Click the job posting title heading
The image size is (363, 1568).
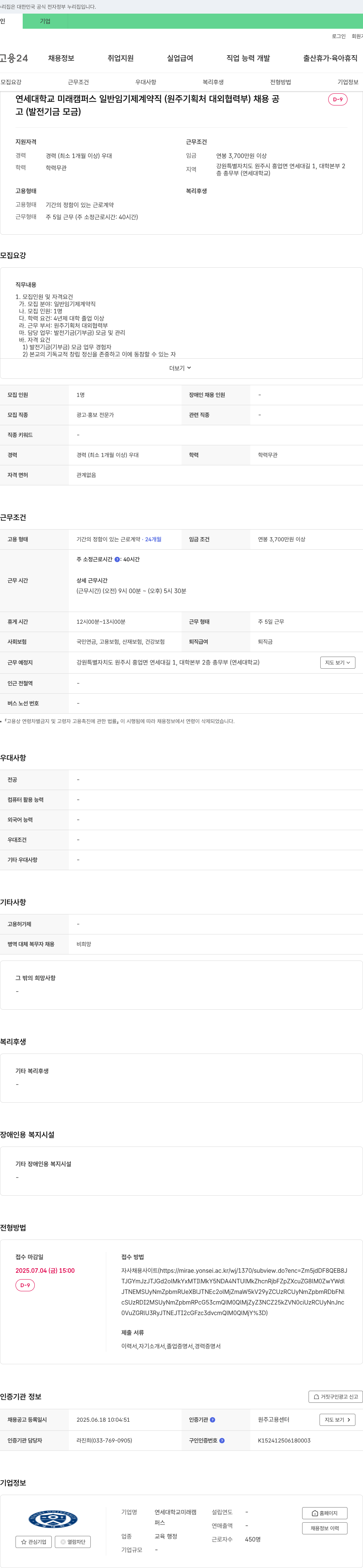point(147,105)
